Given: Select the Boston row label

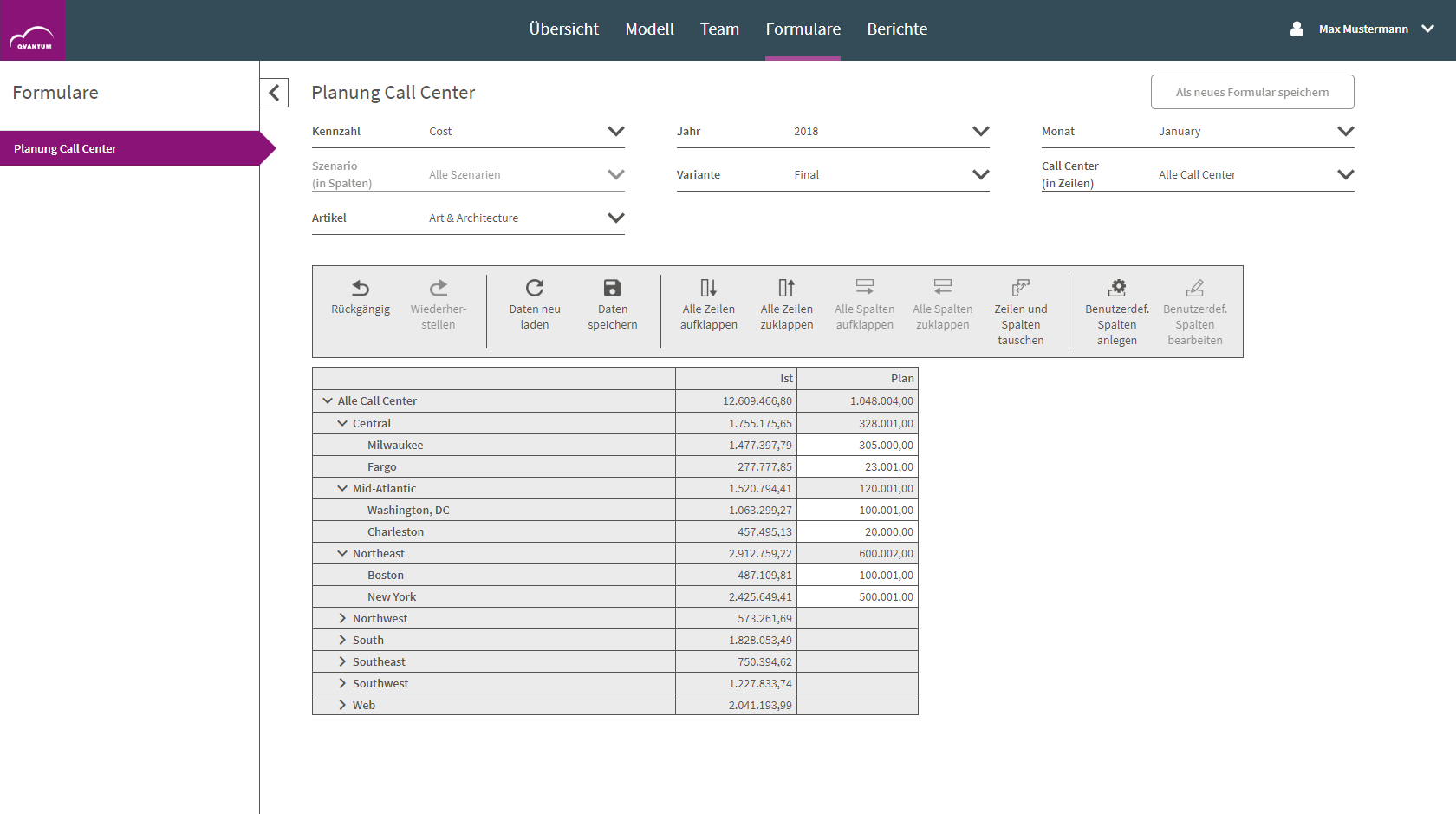Looking at the screenshot, I should 385,575.
